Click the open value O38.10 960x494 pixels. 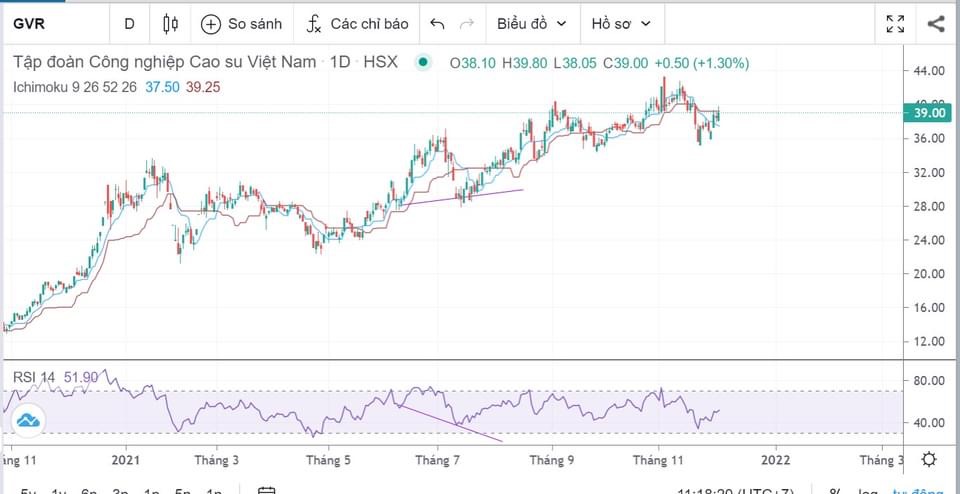[x=474, y=63]
